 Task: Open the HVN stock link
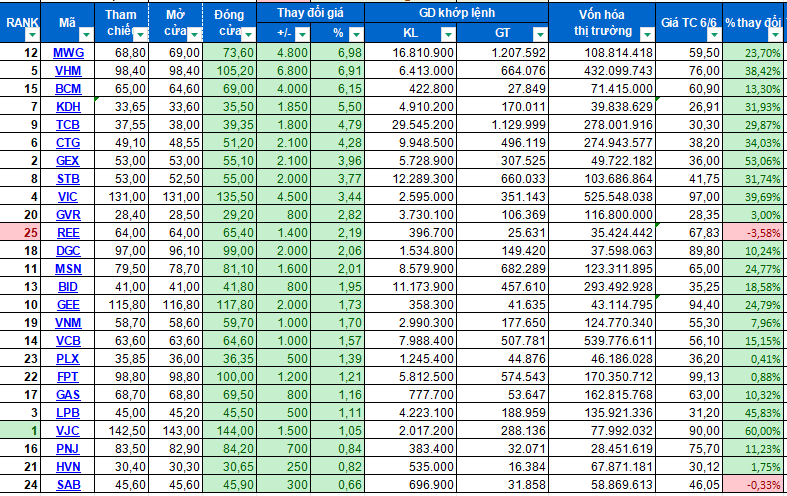[68, 467]
